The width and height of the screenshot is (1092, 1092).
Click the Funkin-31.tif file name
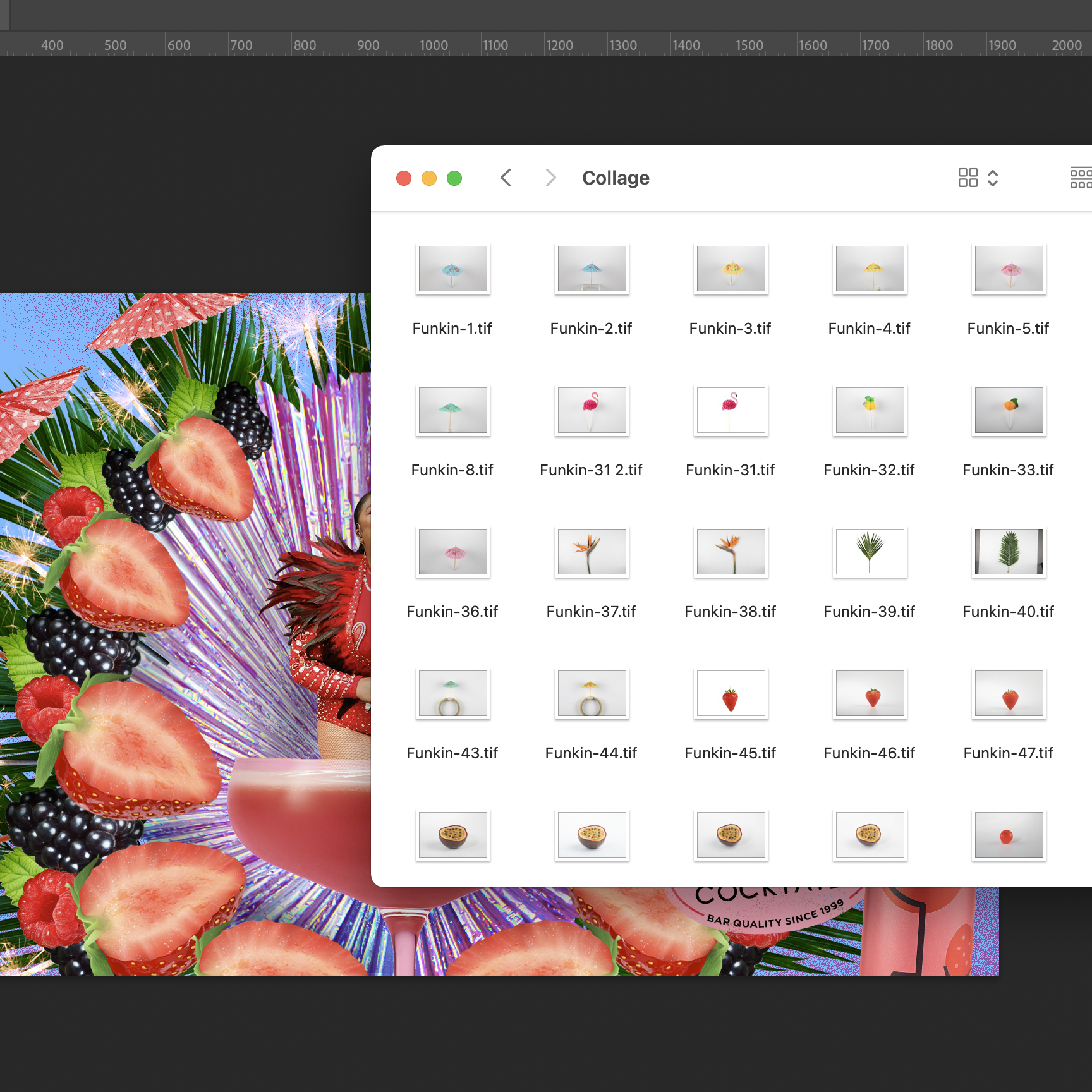(x=731, y=470)
